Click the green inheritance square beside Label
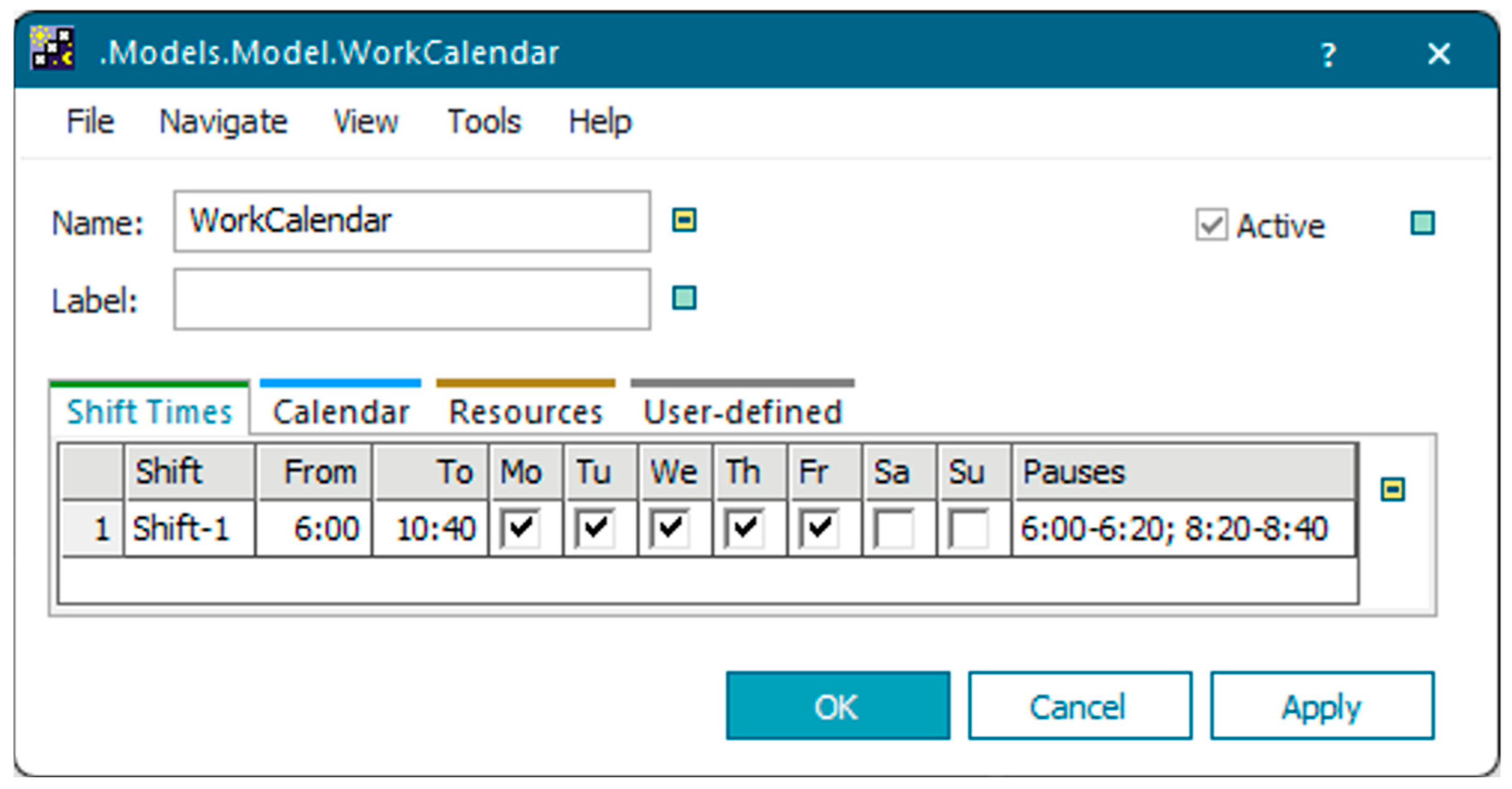This screenshot has width=1512, height=789. click(684, 298)
